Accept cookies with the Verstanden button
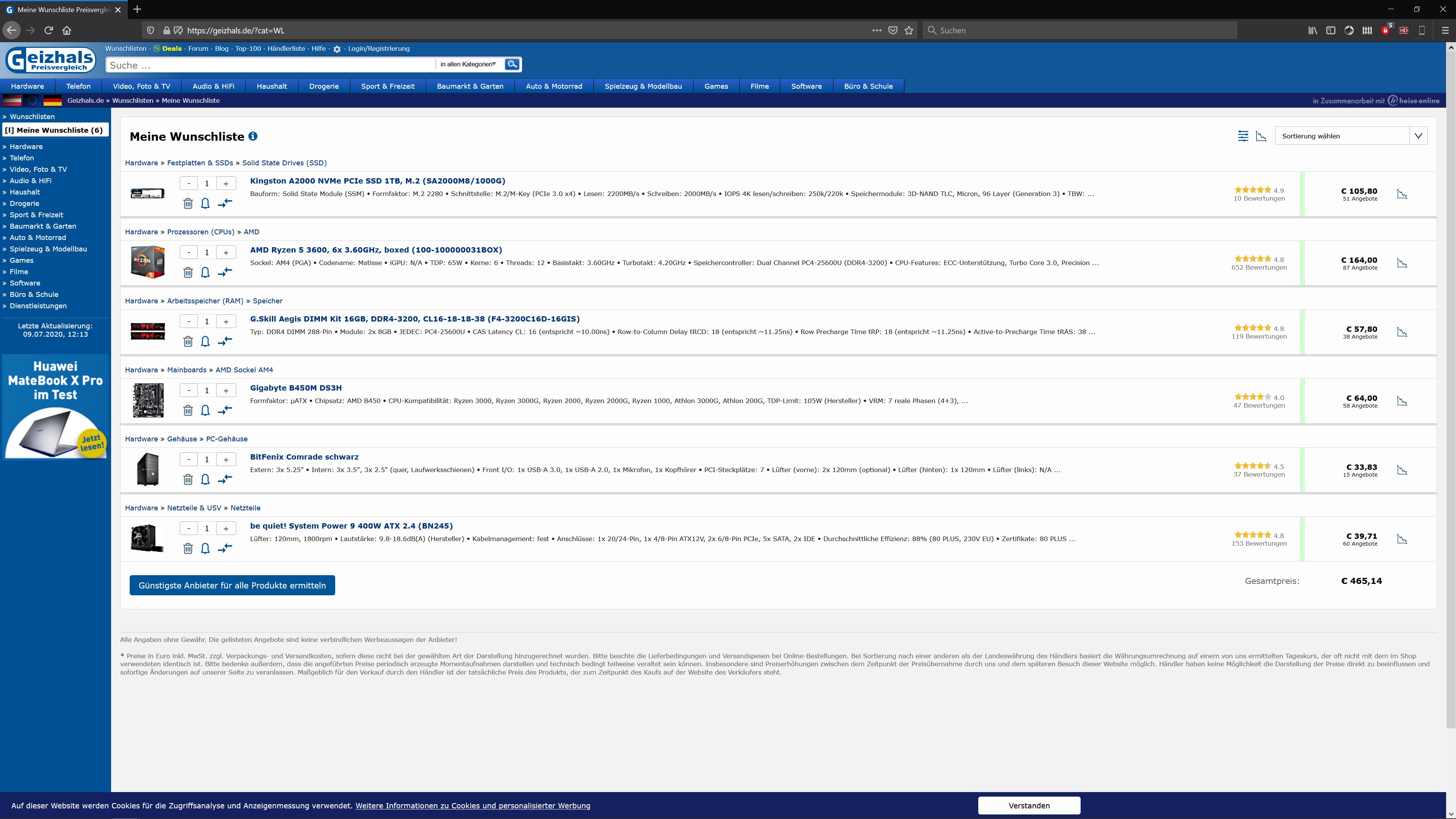This screenshot has height=819, width=1456. click(x=1029, y=805)
